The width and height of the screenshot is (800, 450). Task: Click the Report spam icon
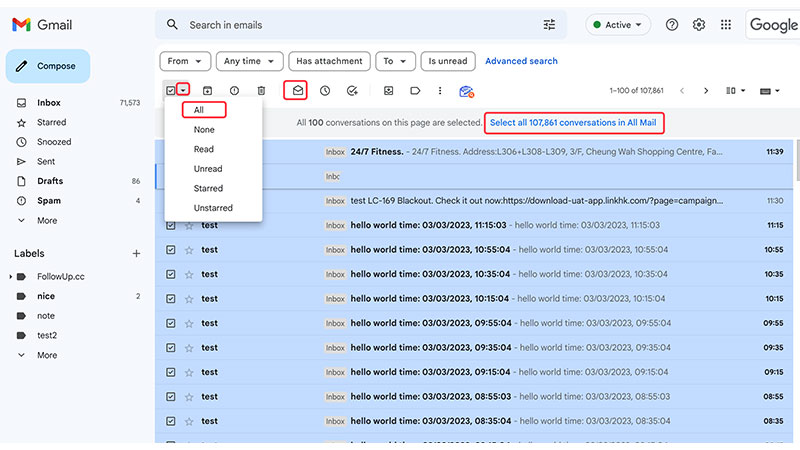(x=234, y=91)
